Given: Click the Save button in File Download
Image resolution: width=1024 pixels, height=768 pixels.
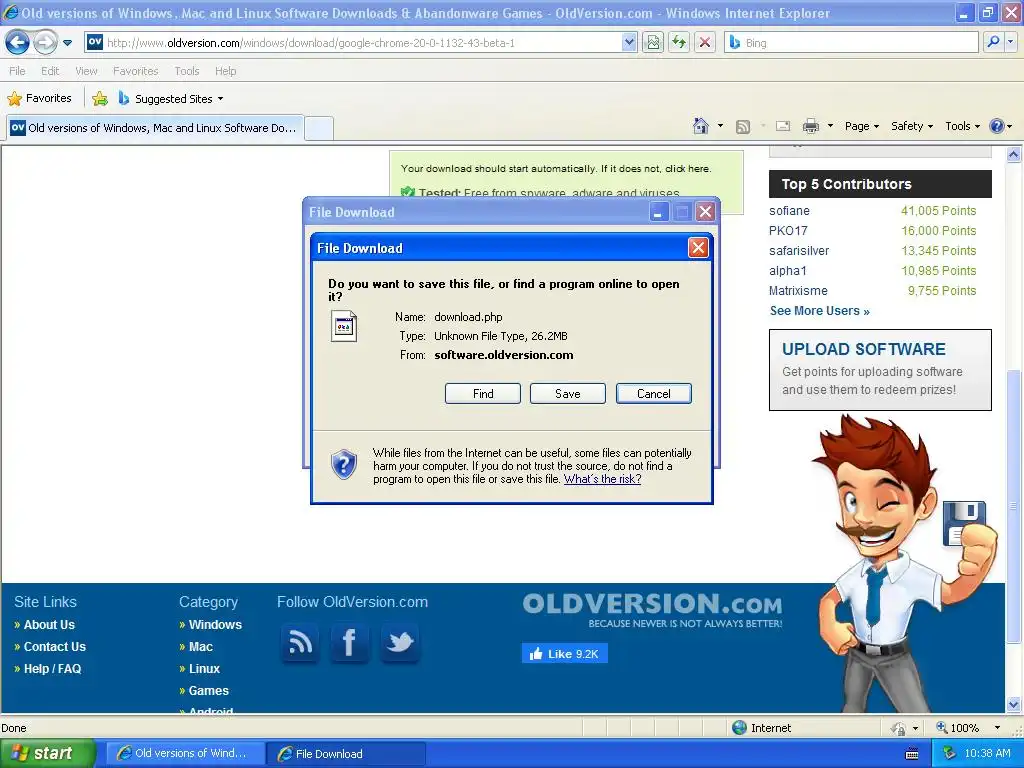Looking at the screenshot, I should pos(568,394).
